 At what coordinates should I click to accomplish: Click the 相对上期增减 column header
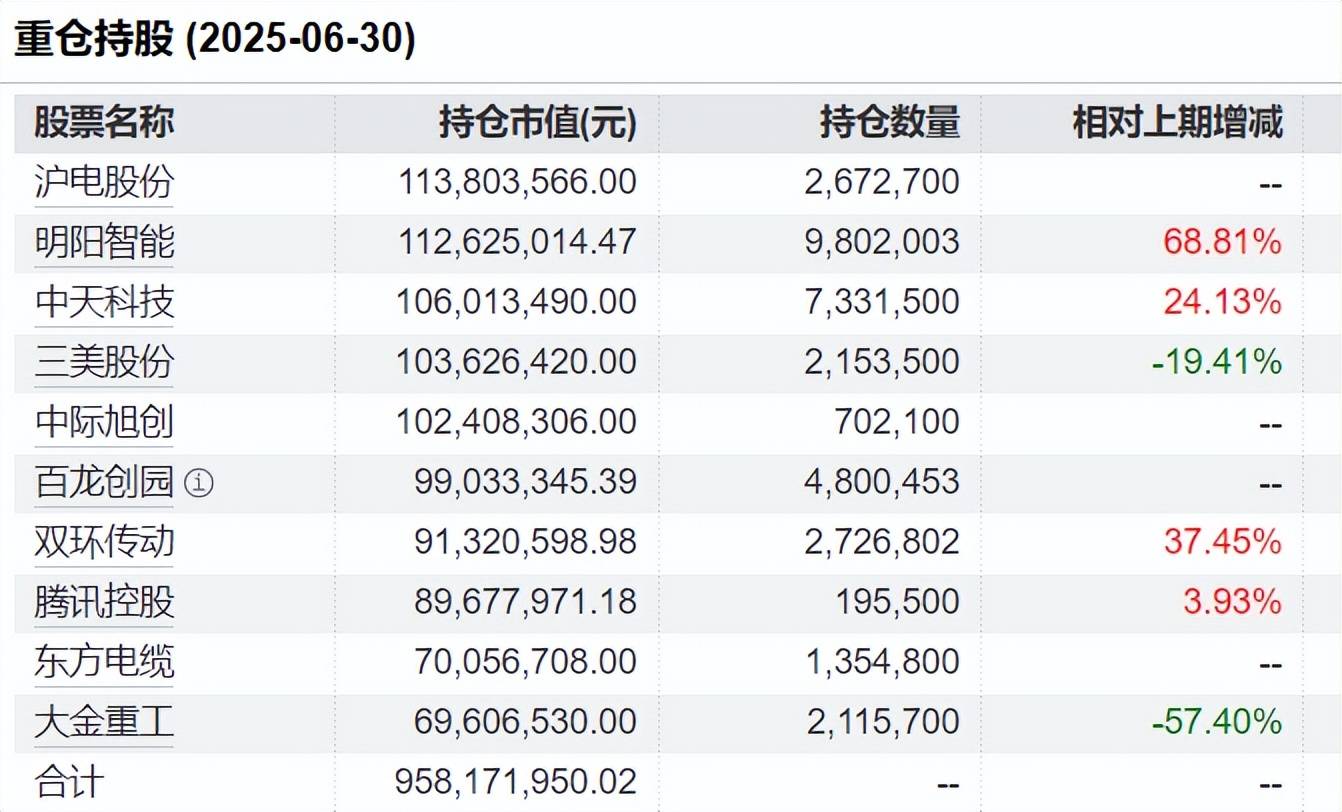coord(1177,123)
